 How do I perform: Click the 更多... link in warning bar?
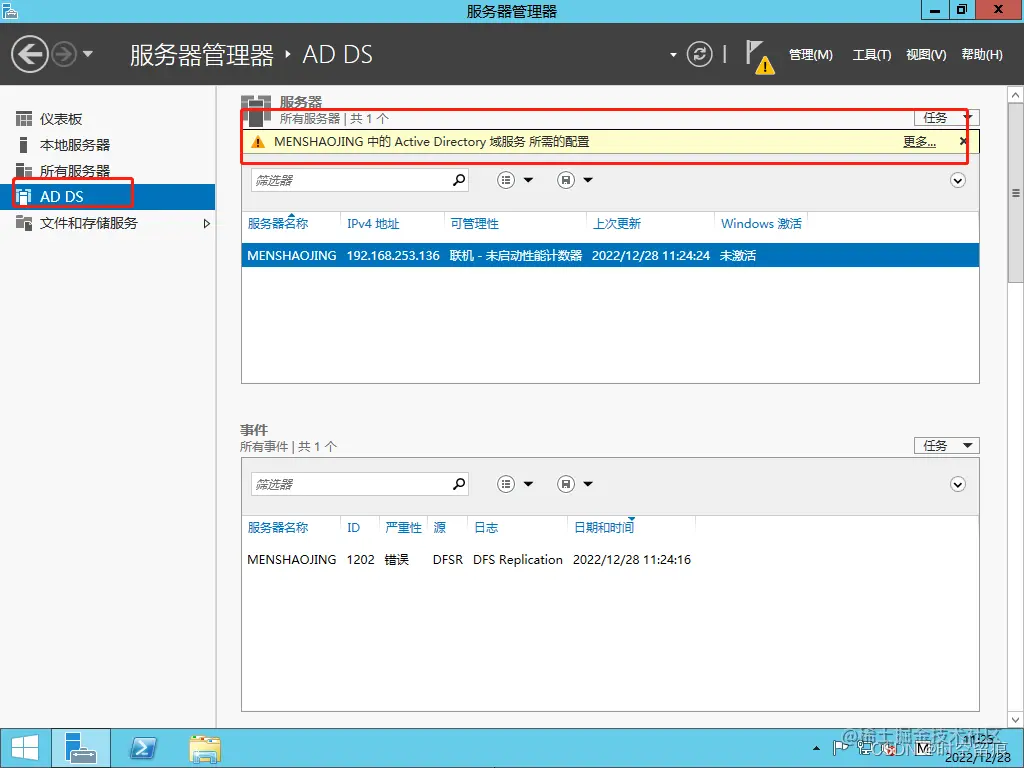click(920, 142)
